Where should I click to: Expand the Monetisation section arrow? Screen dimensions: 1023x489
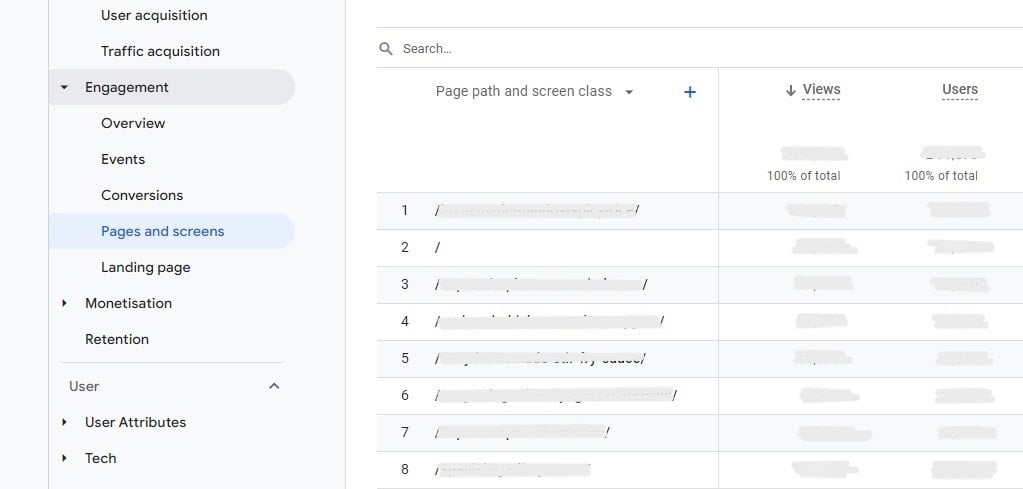[65, 304]
